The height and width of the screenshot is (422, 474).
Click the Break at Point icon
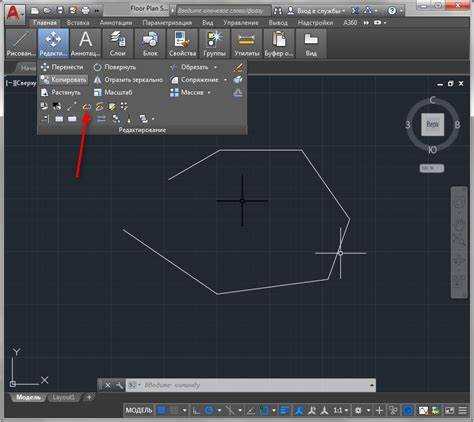(72, 119)
